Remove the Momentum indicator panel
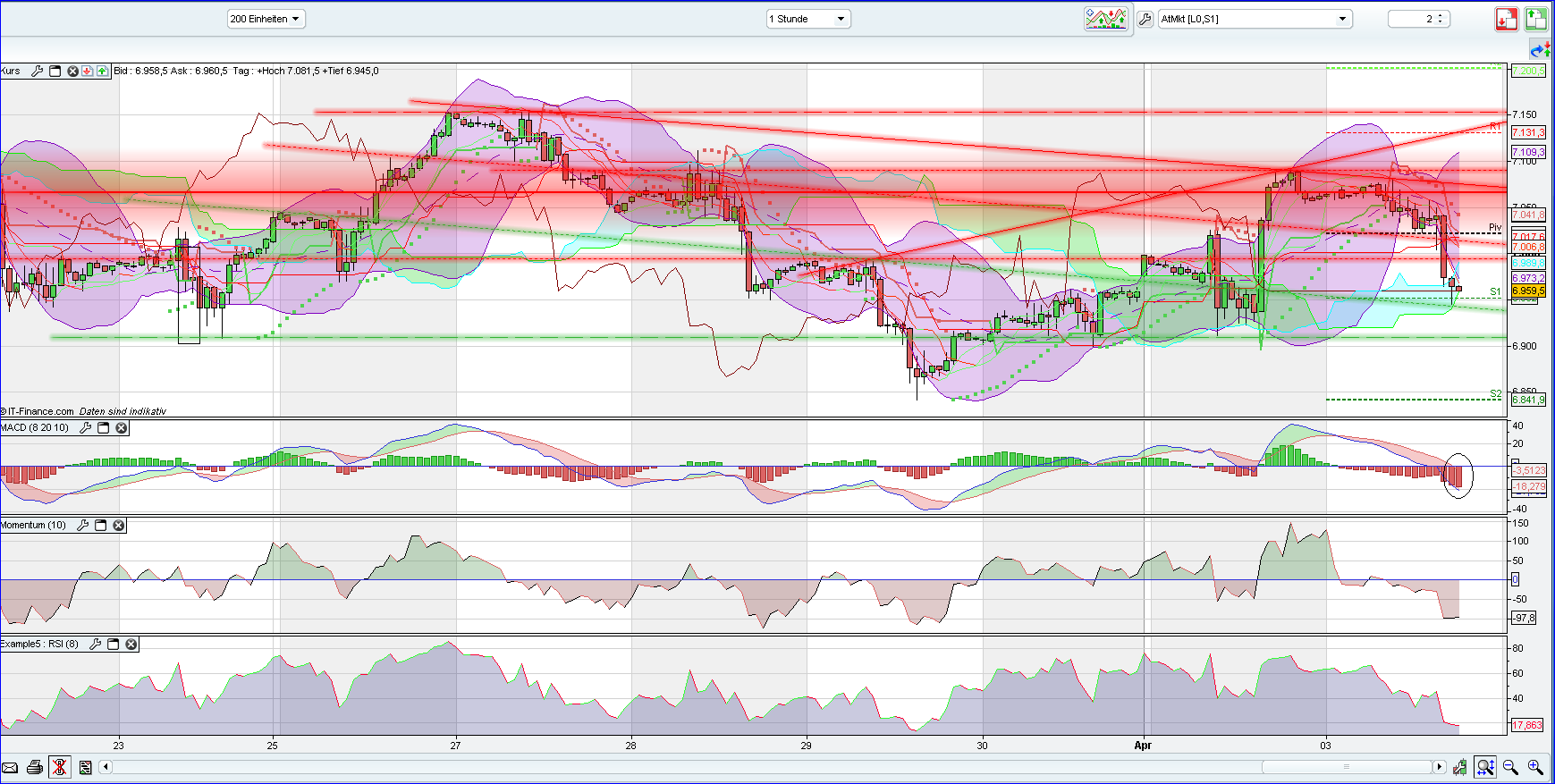1555x784 pixels. coord(118,526)
